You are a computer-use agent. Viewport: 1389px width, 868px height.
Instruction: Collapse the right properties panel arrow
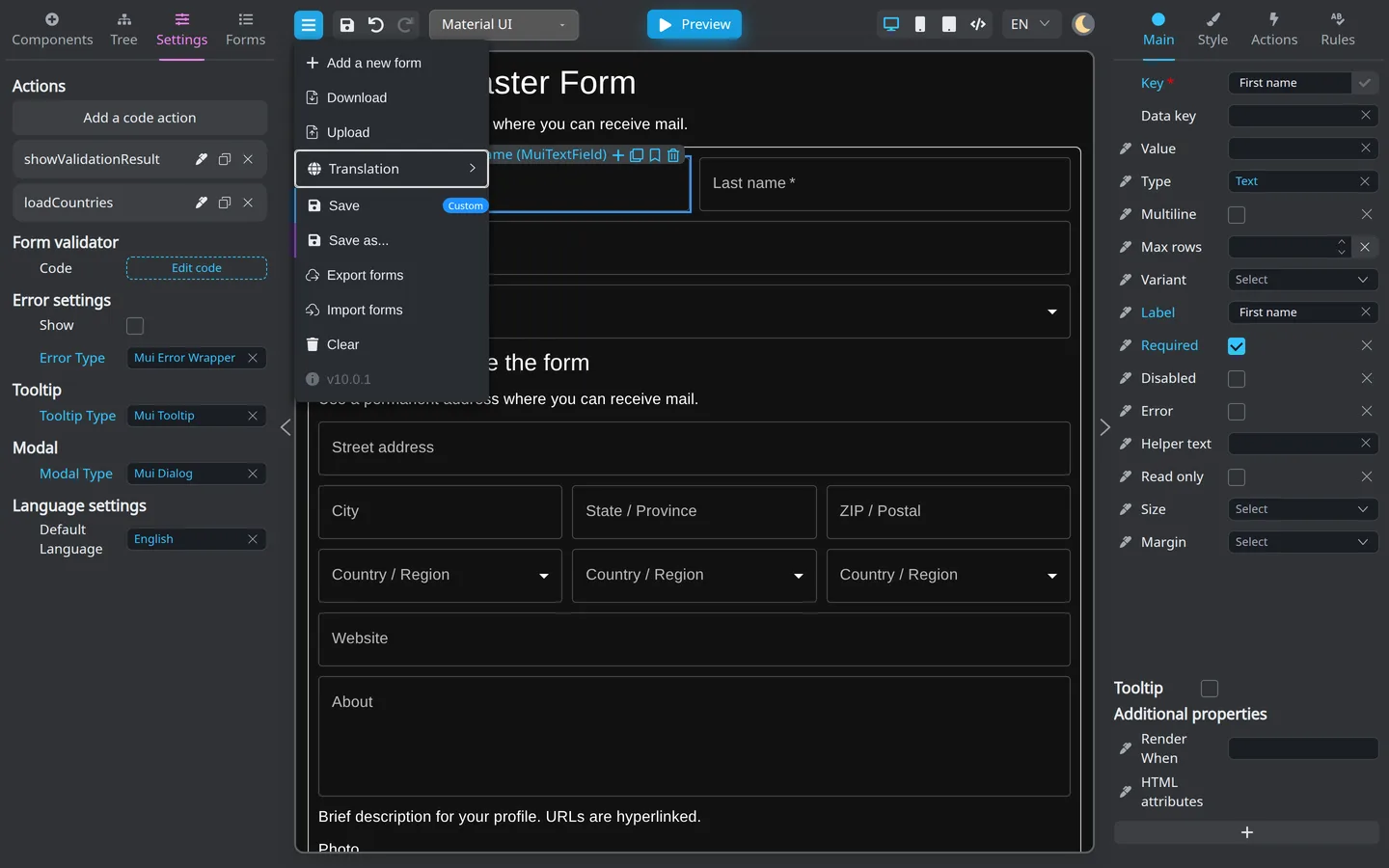(x=1105, y=427)
